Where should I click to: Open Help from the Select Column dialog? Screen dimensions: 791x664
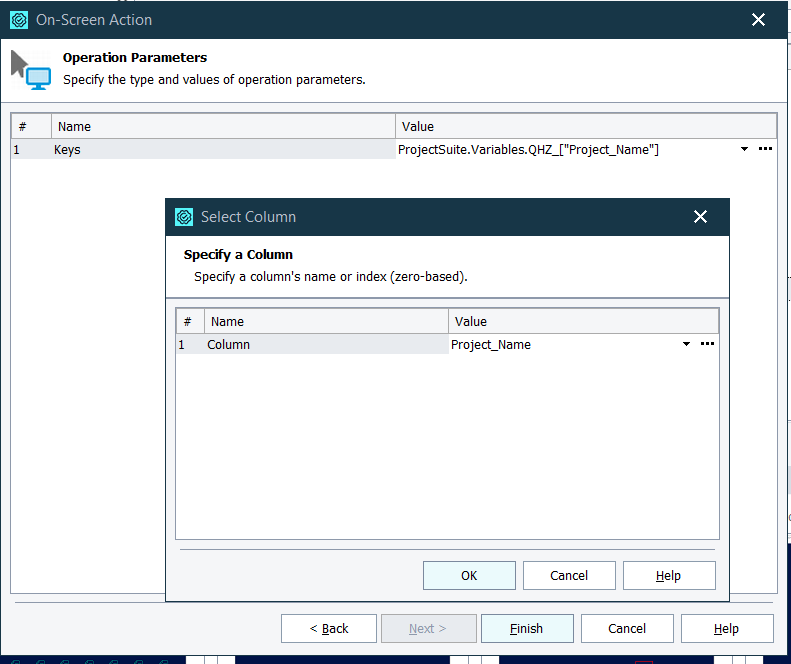tap(668, 575)
